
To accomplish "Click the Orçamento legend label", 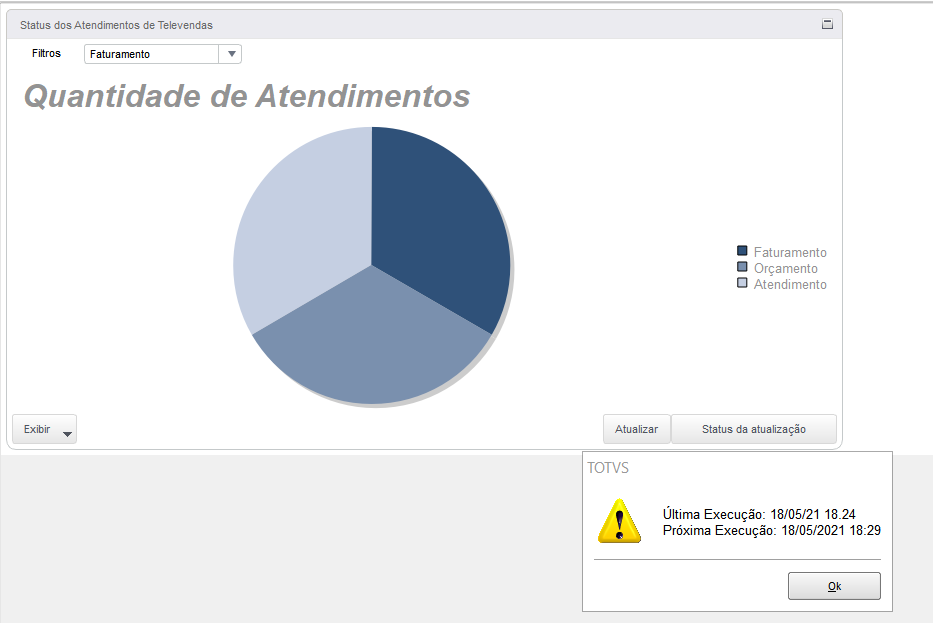I will coord(785,268).
